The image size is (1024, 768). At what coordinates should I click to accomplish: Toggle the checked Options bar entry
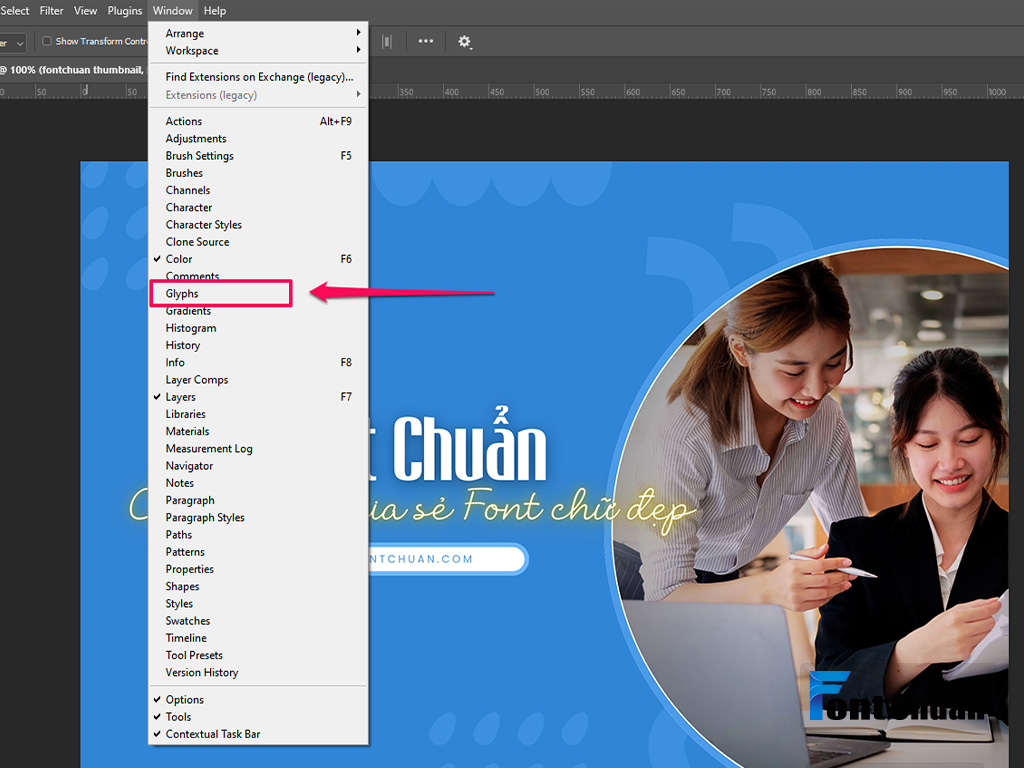[x=259, y=699]
